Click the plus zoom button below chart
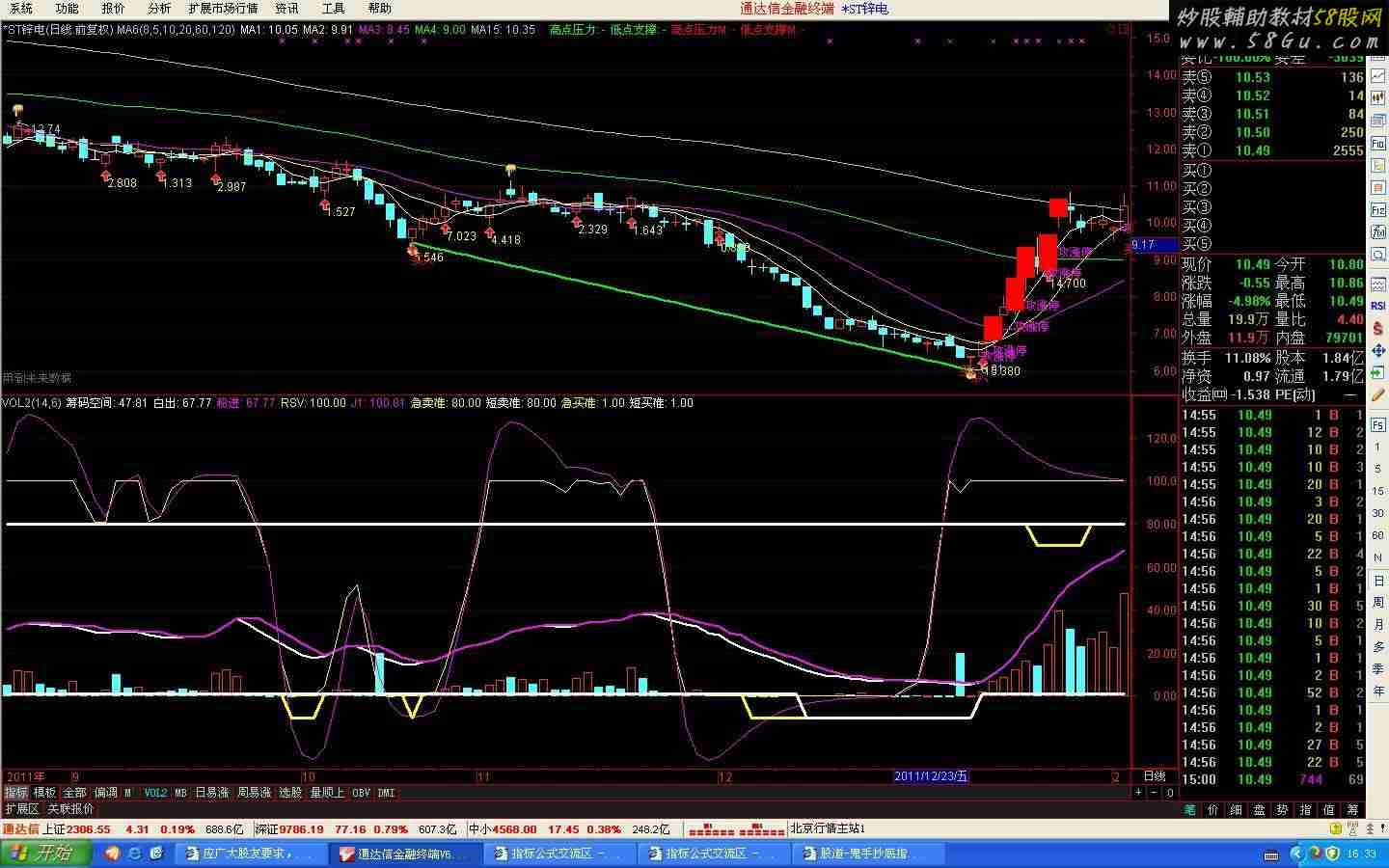The image size is (1389, 868). click(x=1138, y=793)
